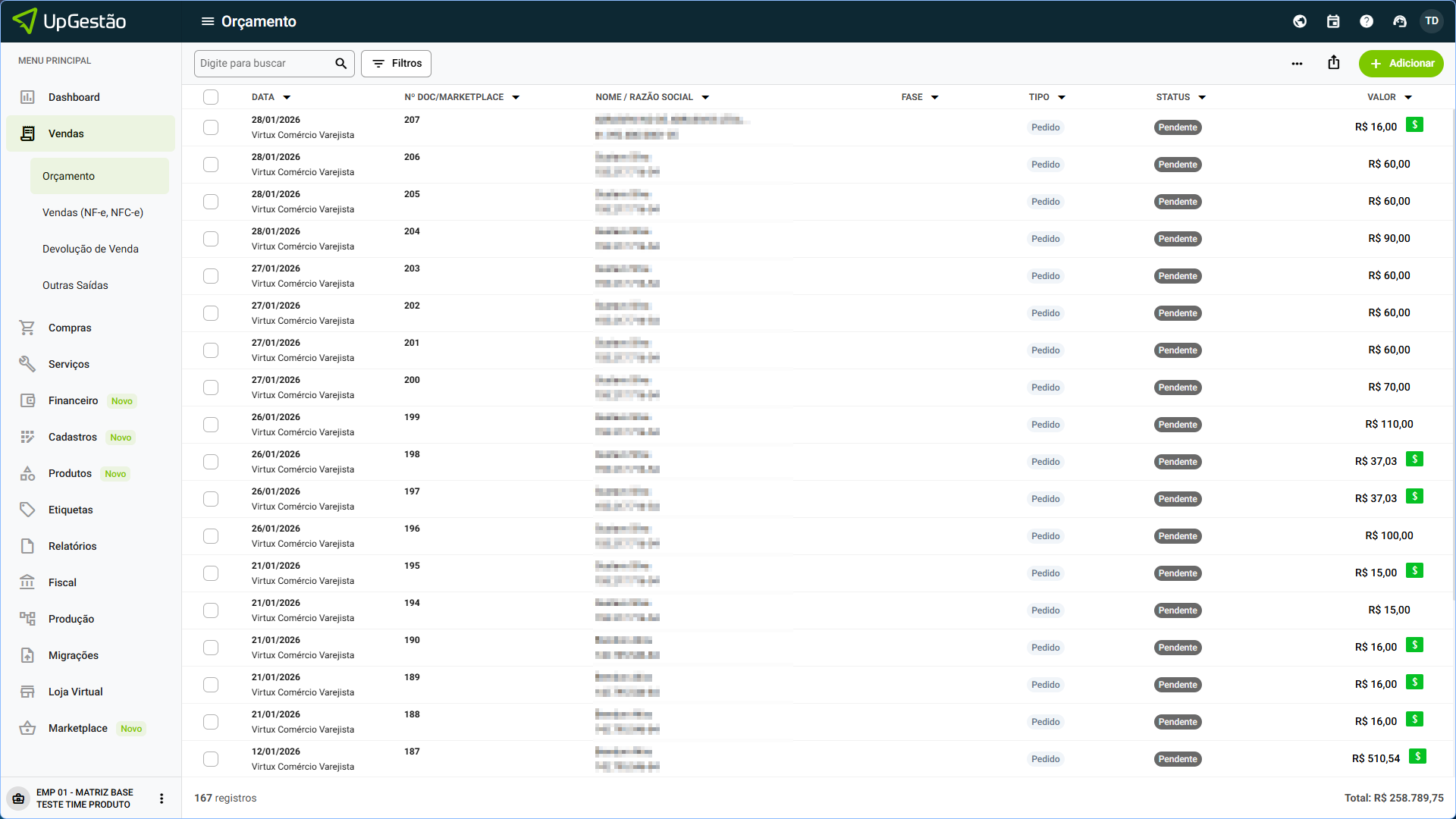The height and width of the screenshot is (819, 1456).
Task: Click the 'Digite para buscar' search field
Action: click(x=262, y=64)
